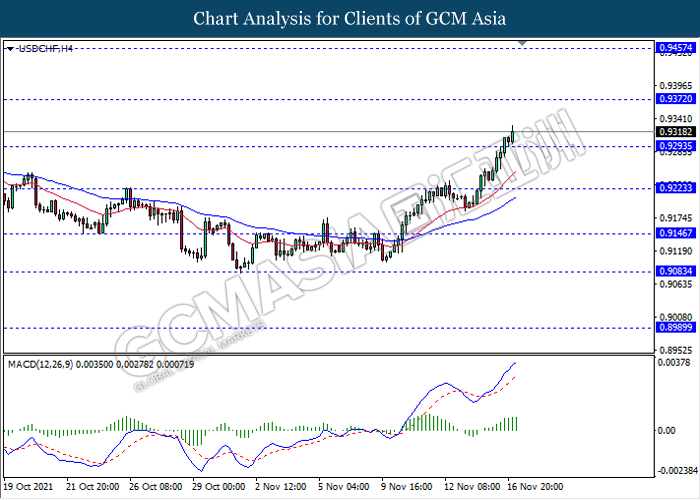Screen dimensions: 700x500
Task: Click the 0.91190 price axis value
Action: pos(675,251)
